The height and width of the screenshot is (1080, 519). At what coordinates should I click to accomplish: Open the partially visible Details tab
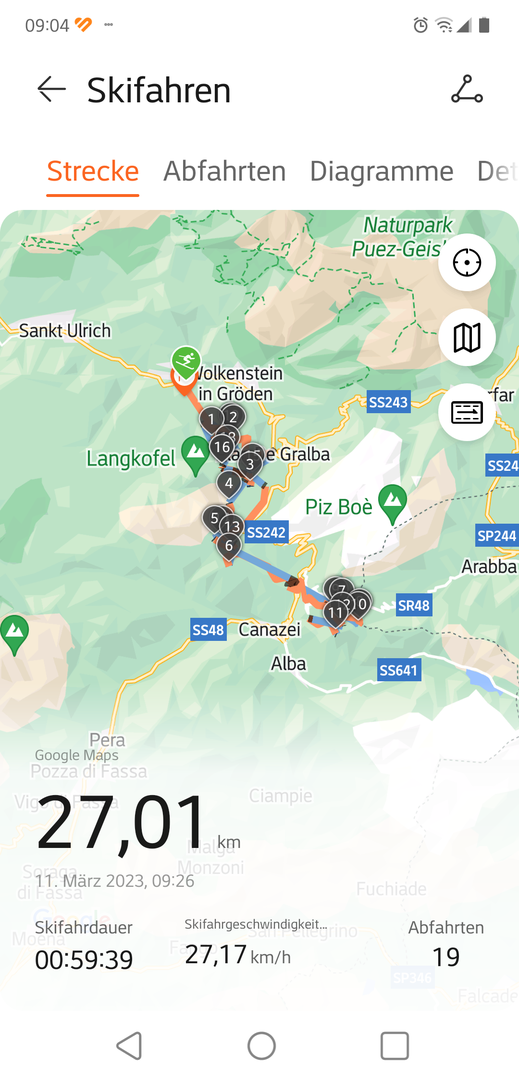[497, 172]
